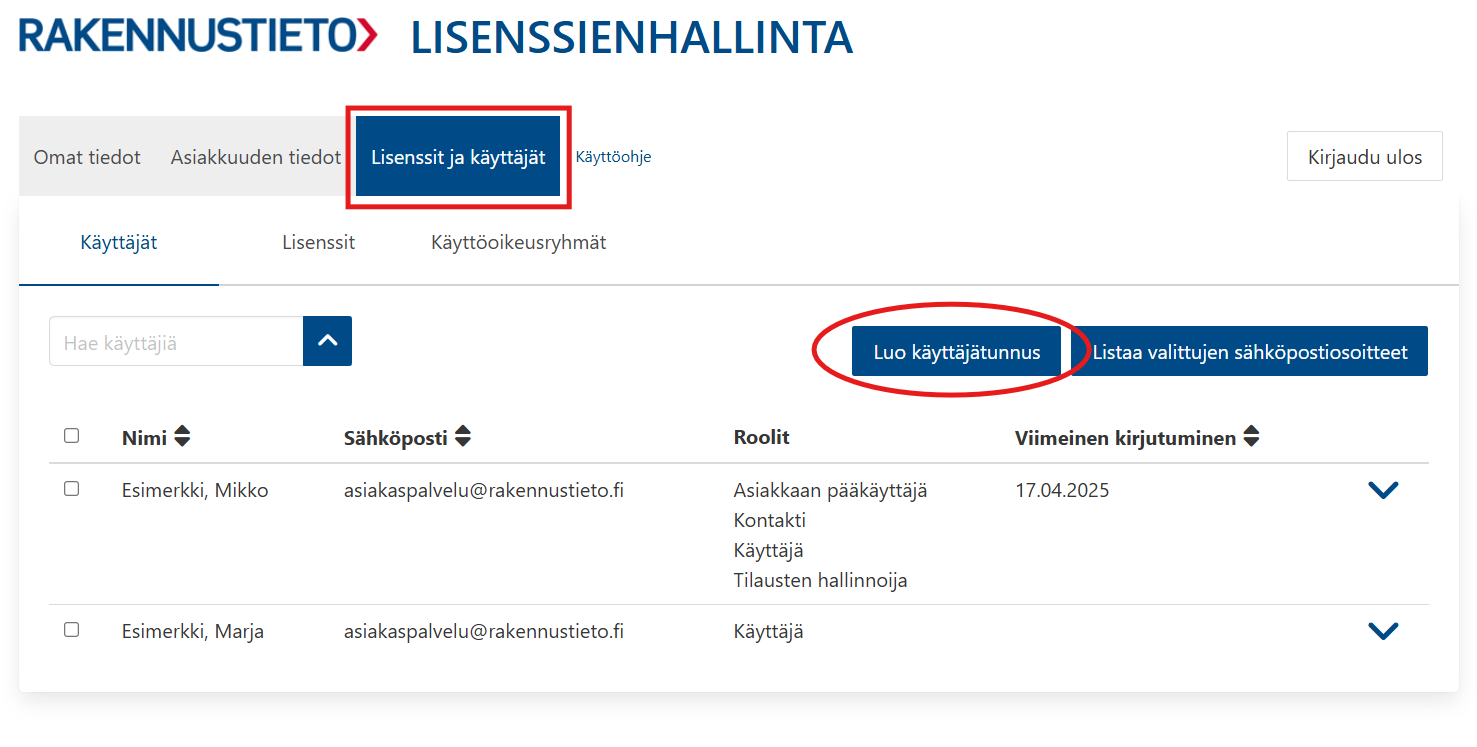
Task: Open the Käyttöohje link
Action: coord(614,157)
